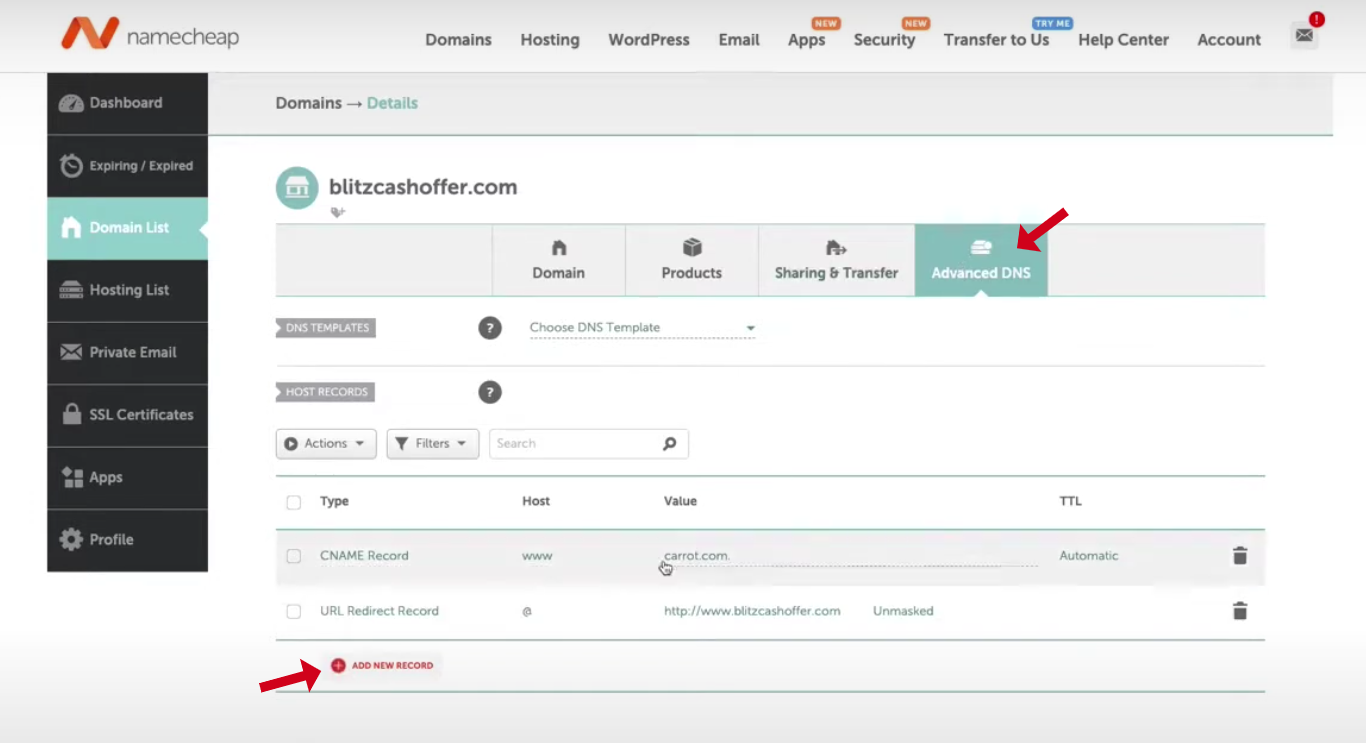The height and width of the screenshot is (743, 1366).
Task: Switch to the Sharing & Transfer tab
Action: tap(837, 260)
